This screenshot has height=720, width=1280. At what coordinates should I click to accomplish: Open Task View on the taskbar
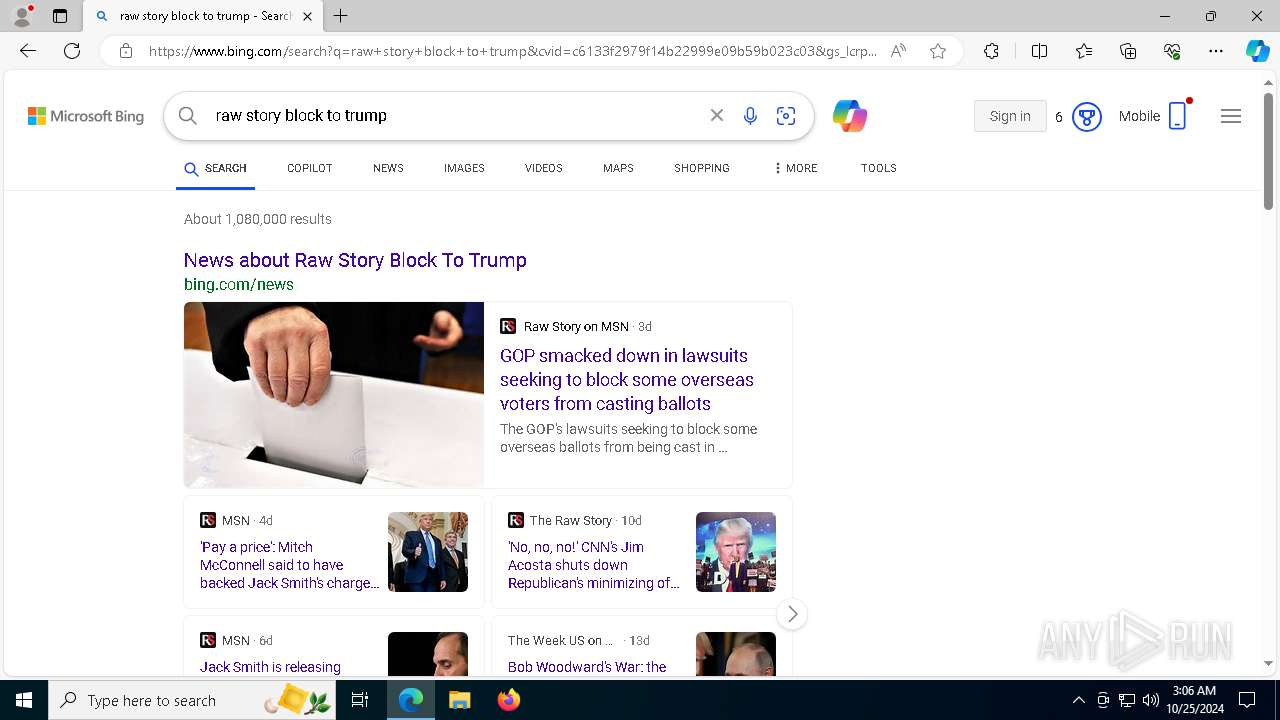[360, 700]
